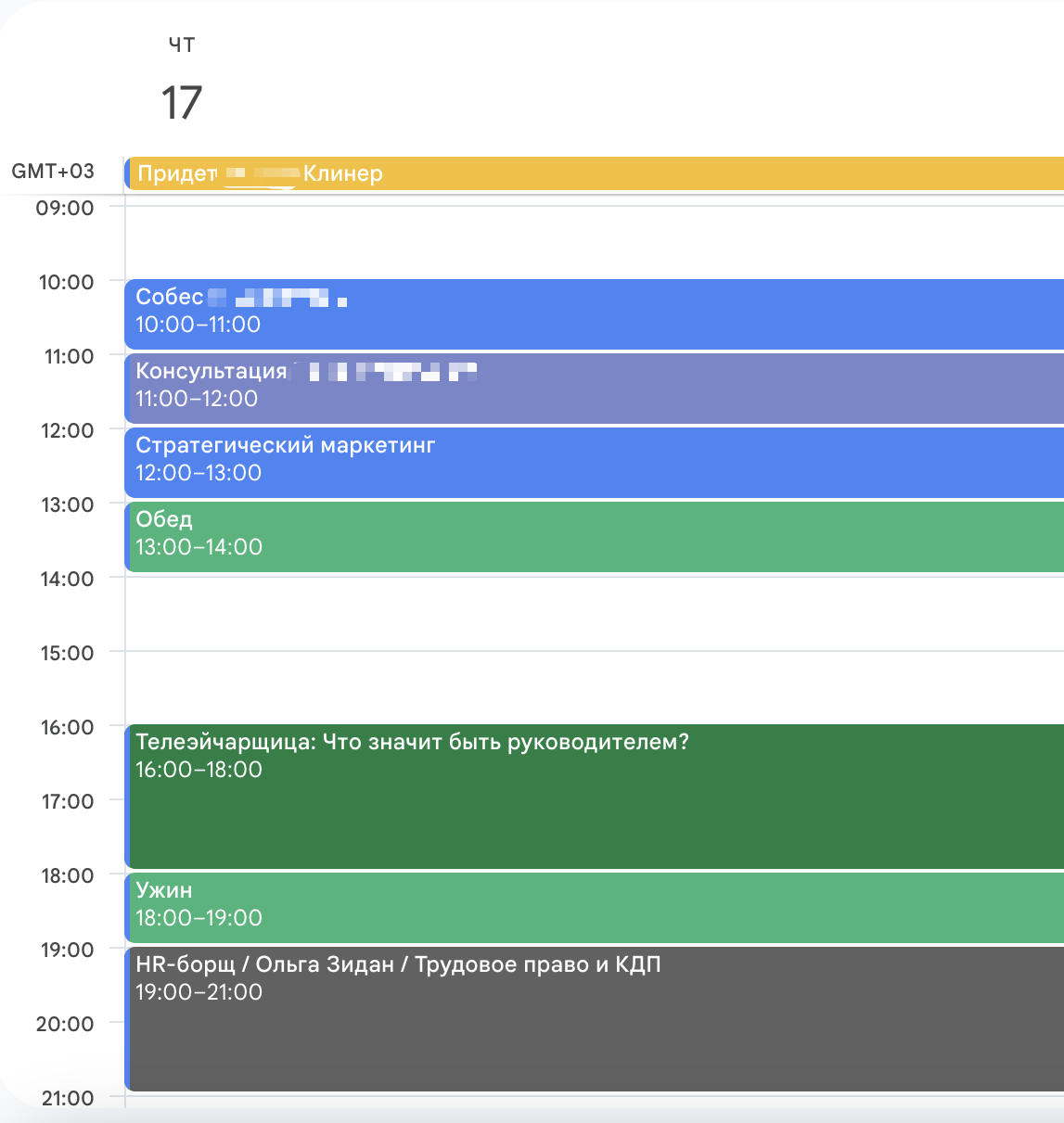Open the all-day Клинер event

click(594, 173)
